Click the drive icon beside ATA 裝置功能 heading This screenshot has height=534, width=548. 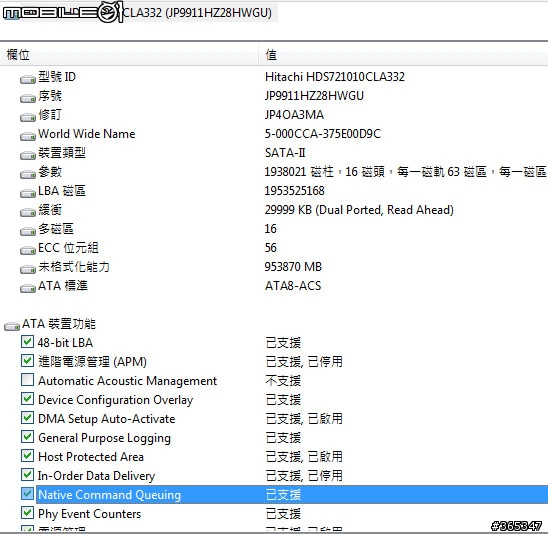(12, 326)
